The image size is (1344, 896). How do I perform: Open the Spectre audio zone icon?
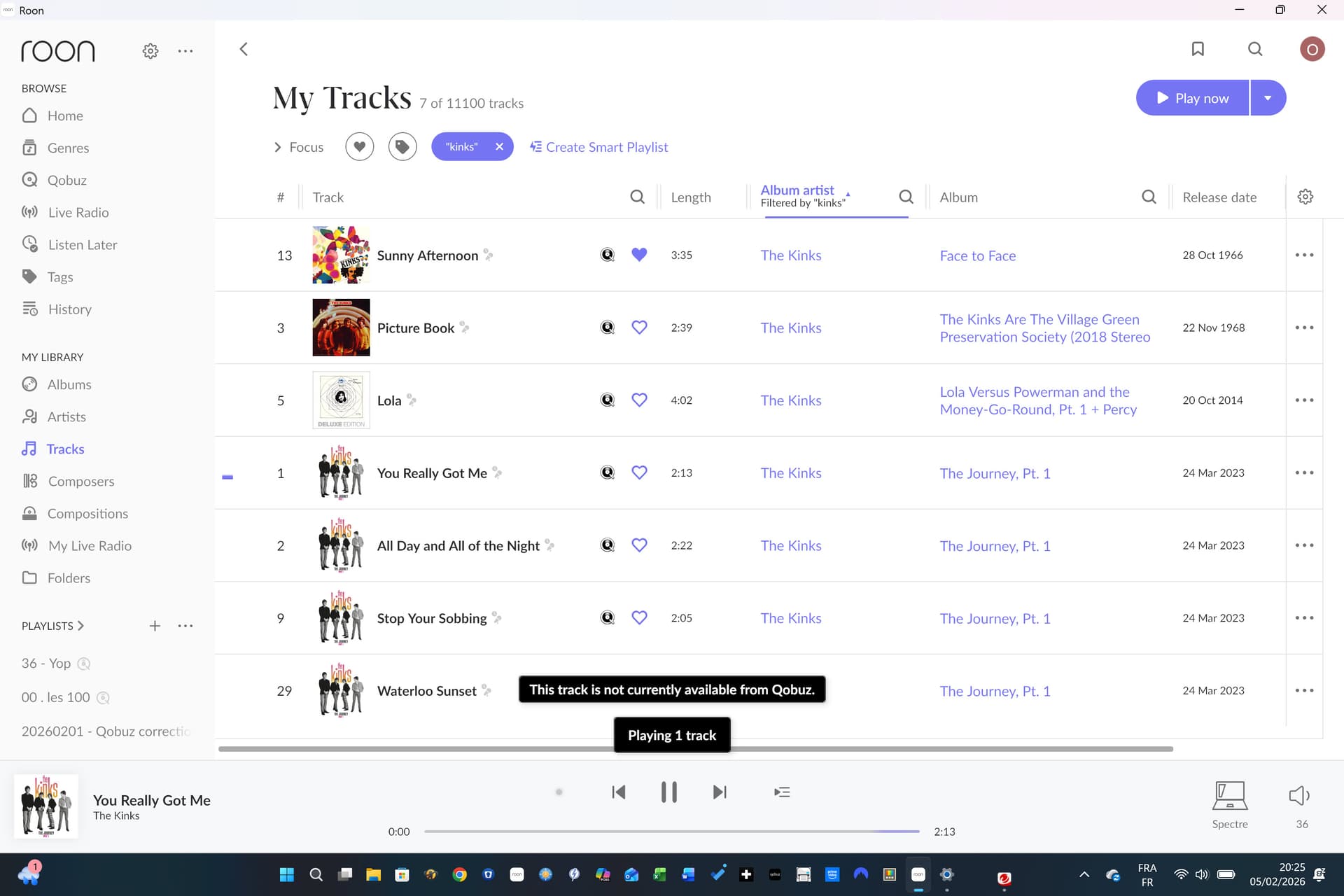pos(1229,796)
